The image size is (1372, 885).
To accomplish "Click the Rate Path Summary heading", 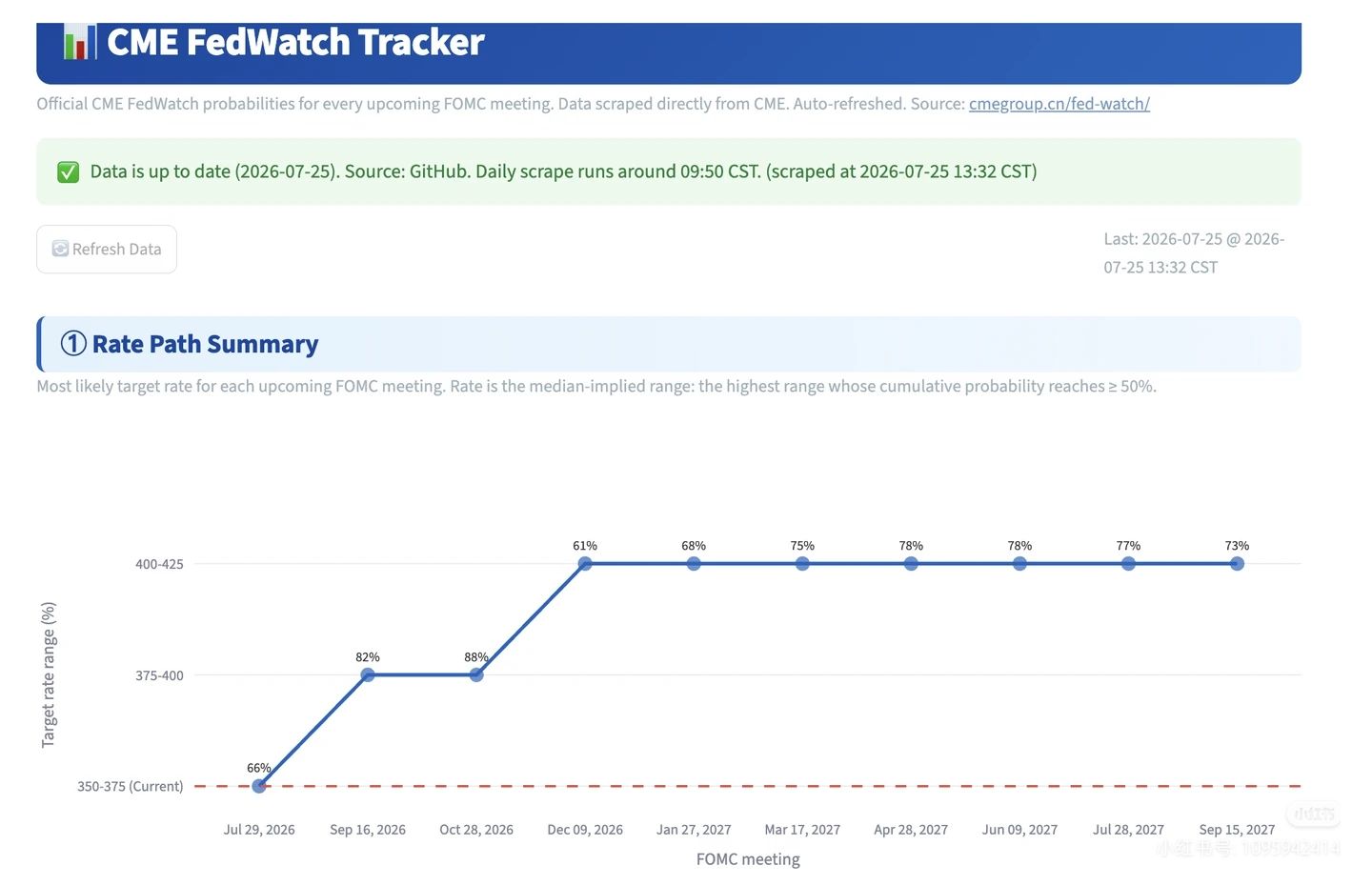I will tap(205, 344).
